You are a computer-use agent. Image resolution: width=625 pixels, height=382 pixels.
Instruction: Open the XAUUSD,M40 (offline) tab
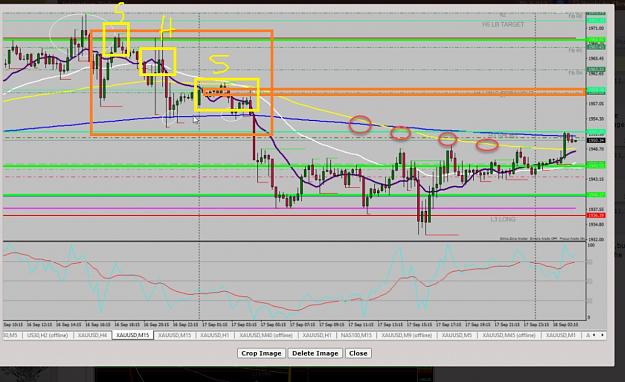tap(266, 335)
